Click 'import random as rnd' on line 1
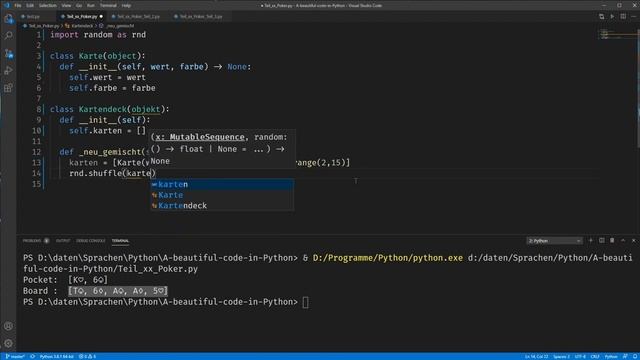The width and height of the screenshot is (640, 360). (98, 35)
